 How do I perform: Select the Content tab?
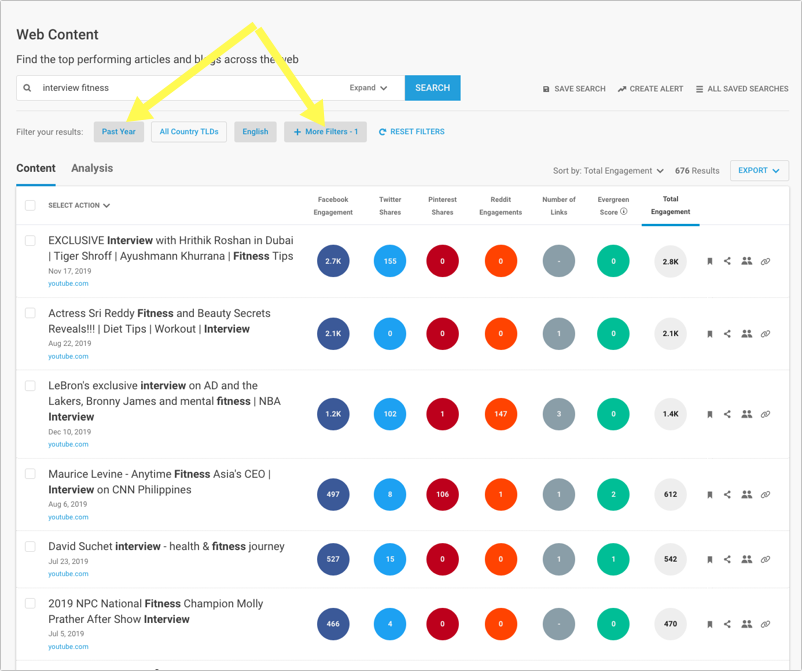(36, 168)
